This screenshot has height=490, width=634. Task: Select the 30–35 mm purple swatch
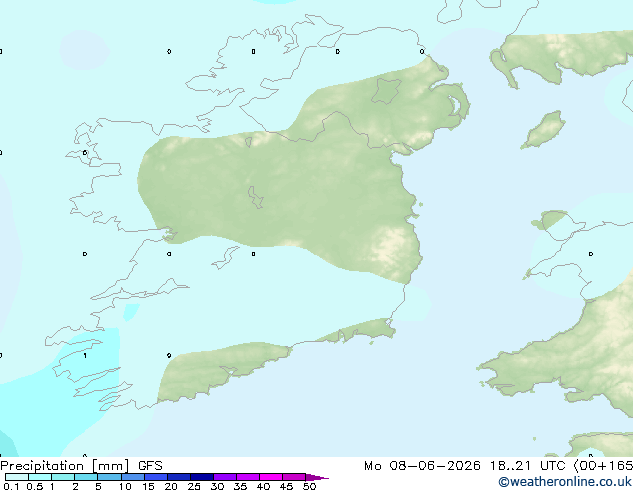pyautogui.click(x=224, y=477)
